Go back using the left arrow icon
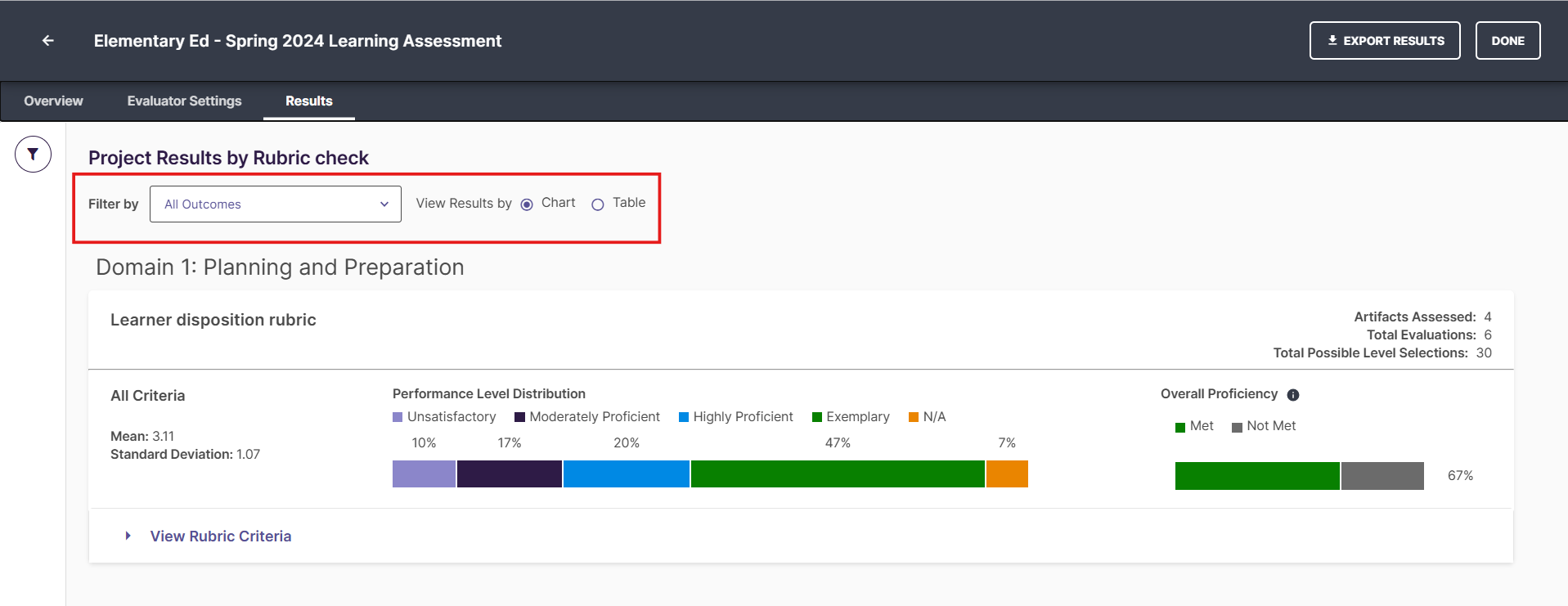1568x606 pixels. (x=48, y=40)
